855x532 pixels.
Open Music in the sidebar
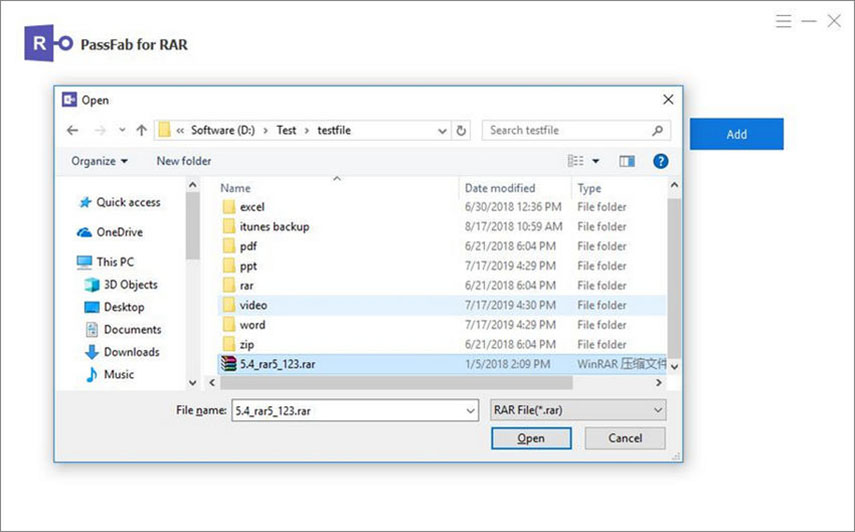point(110,374)
